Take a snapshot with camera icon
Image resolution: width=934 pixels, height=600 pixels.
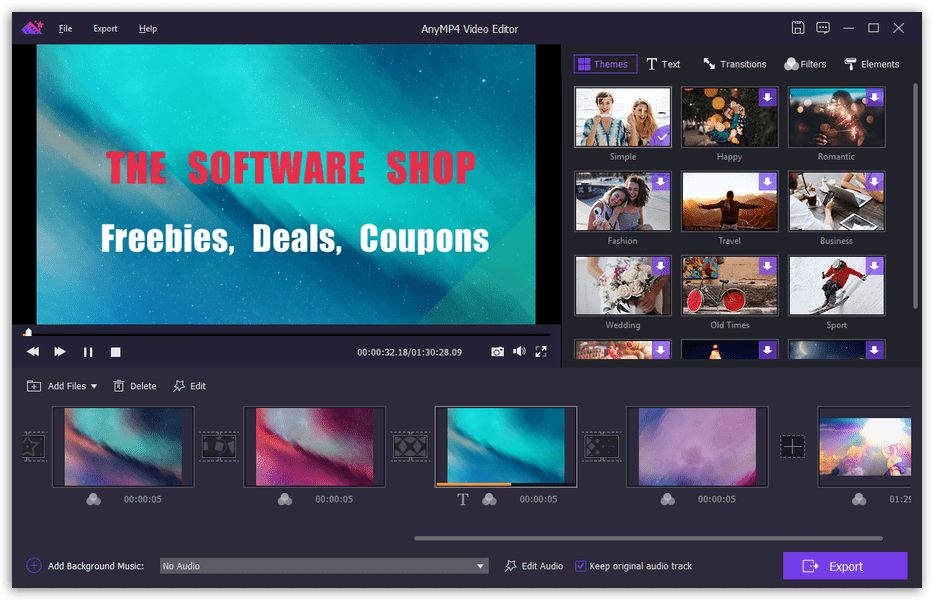coord(497,352)
